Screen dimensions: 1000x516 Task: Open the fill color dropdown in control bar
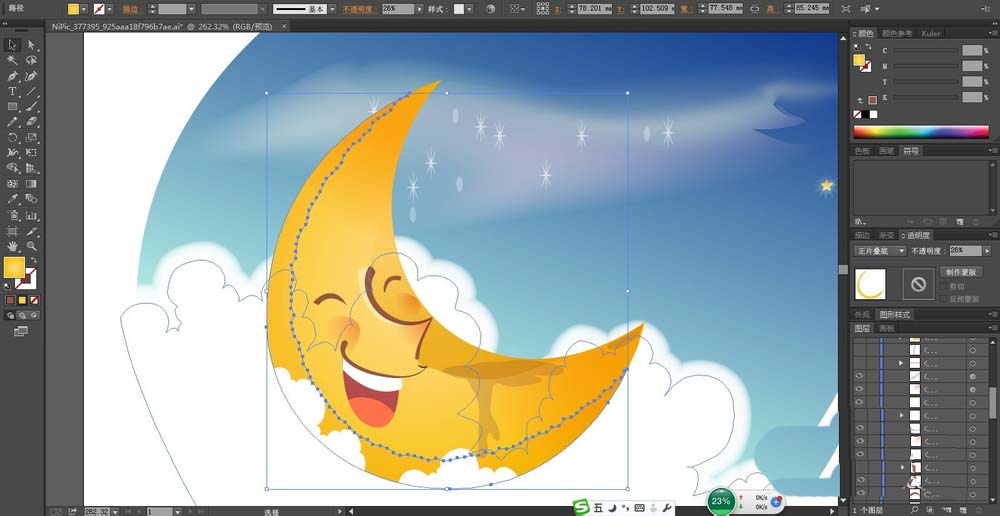coord(84,9)
